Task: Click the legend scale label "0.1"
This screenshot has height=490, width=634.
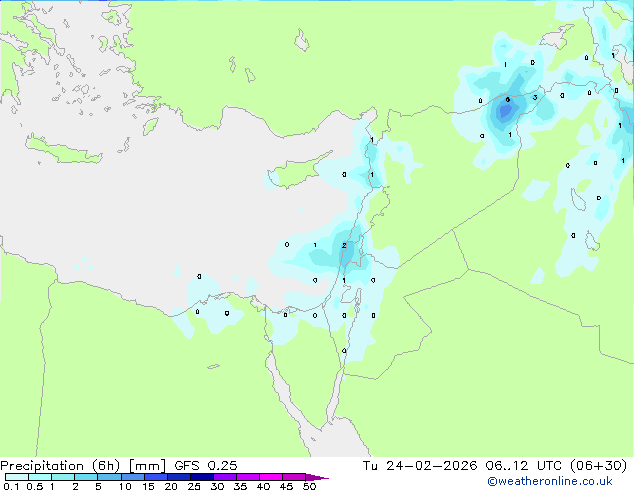Action: (x=11, y=486)
